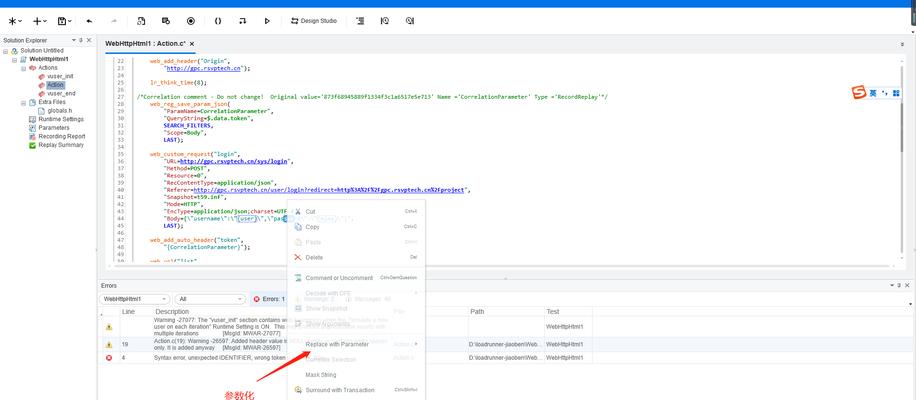Collapse the Actions tree node
The width and height of the screenshot is (916, 400).
(x=23, y=68)
